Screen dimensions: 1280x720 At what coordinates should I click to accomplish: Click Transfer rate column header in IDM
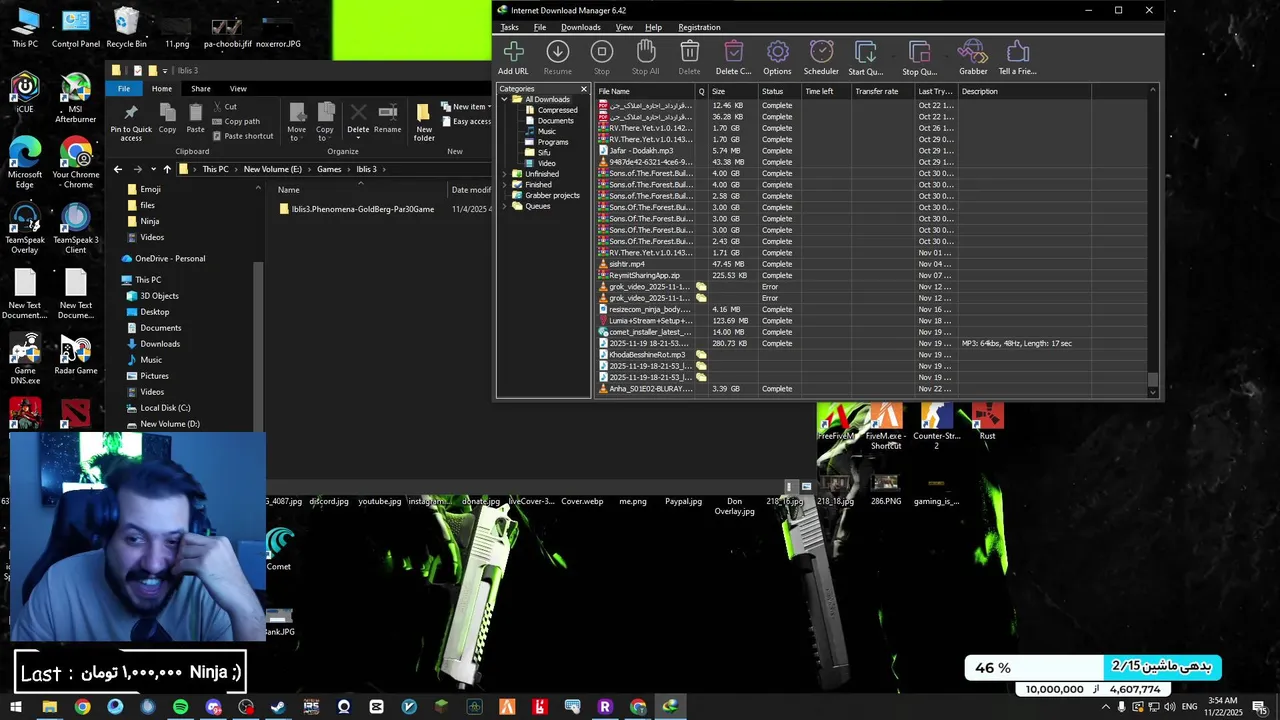(x=883, y=91)
